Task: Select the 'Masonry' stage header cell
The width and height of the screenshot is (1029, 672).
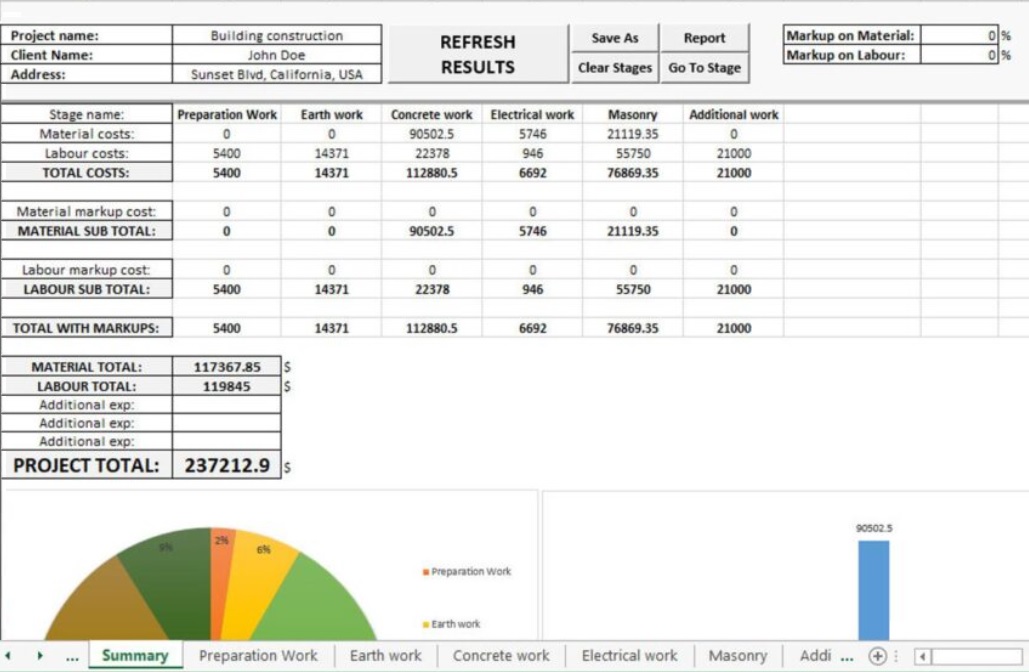Action: (633, 114)
